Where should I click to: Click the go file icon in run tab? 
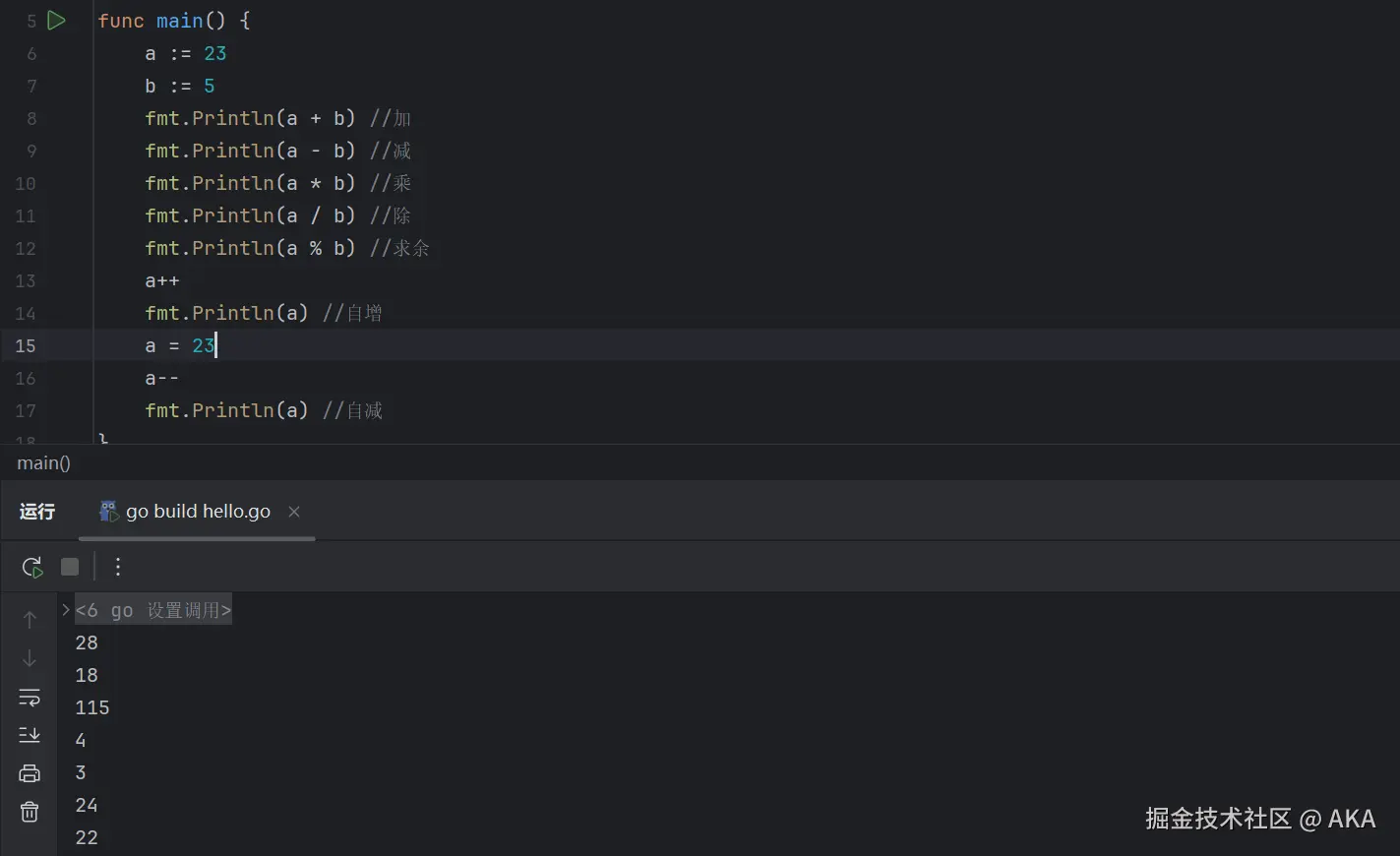[x=108, y=511]
